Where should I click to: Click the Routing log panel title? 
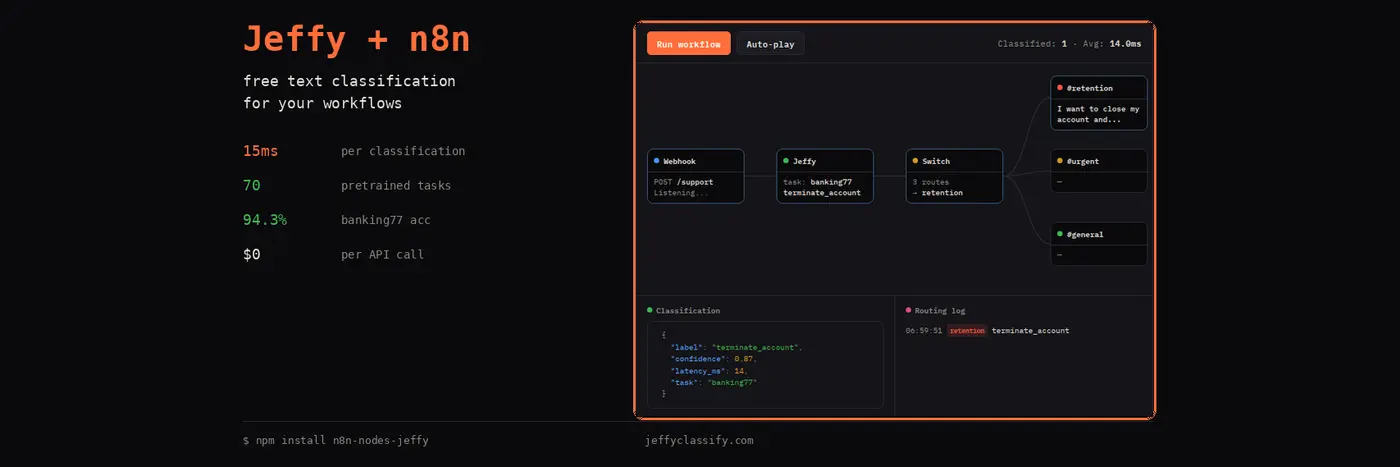(x=940, y=311)
